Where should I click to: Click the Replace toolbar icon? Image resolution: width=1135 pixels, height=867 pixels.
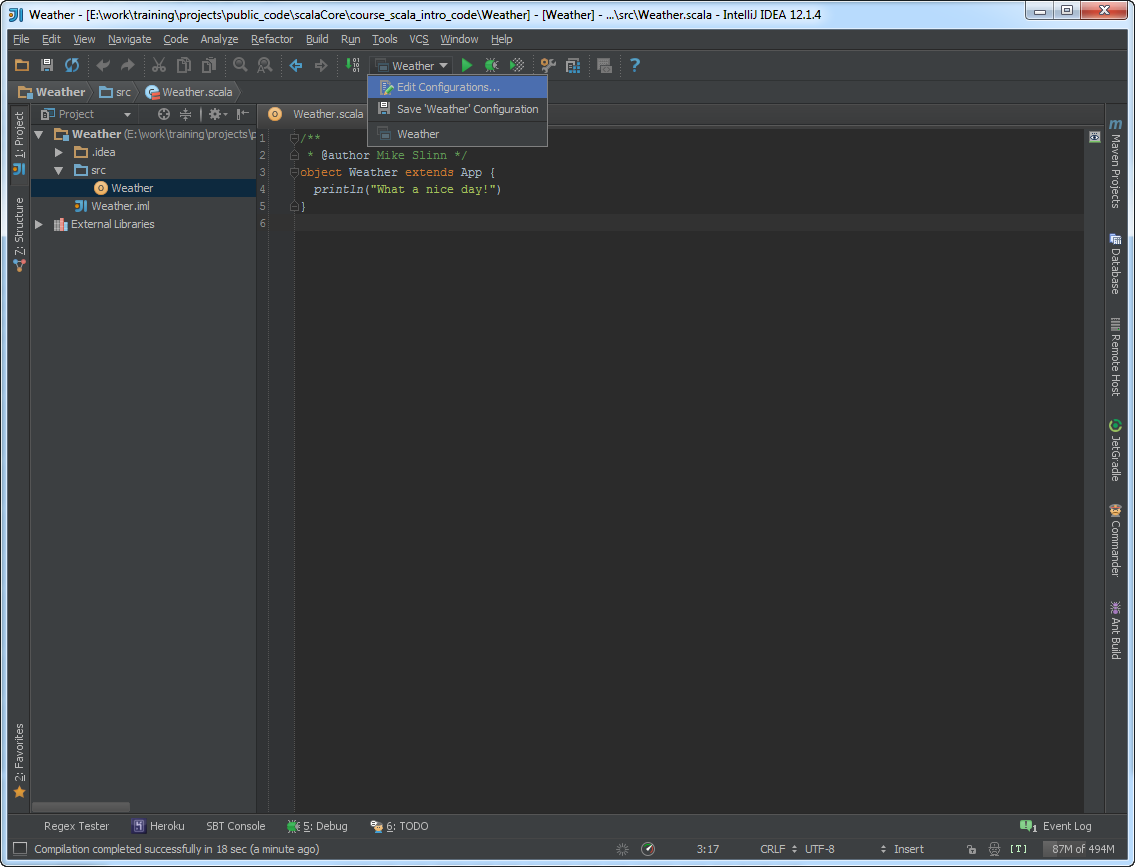265,65
